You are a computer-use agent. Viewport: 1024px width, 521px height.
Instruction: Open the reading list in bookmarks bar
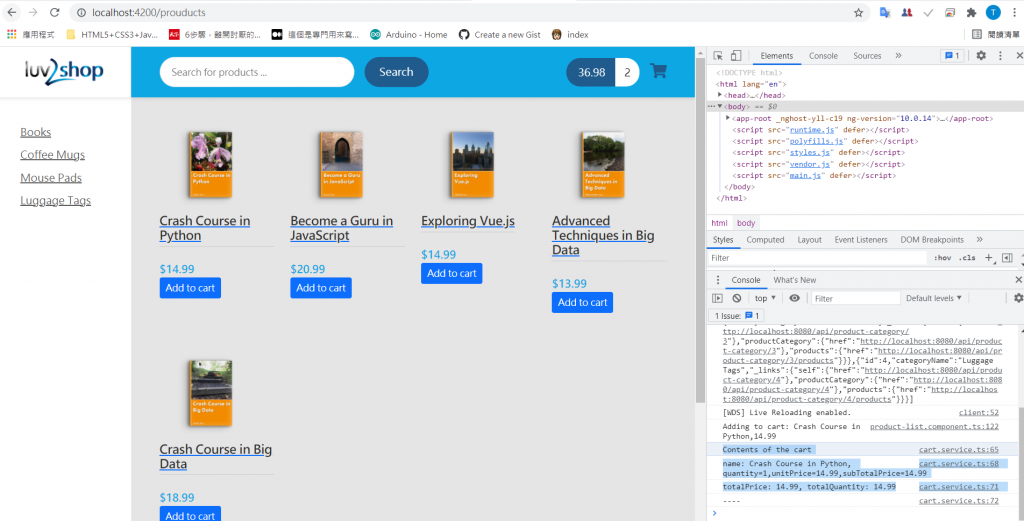(995, 35)
